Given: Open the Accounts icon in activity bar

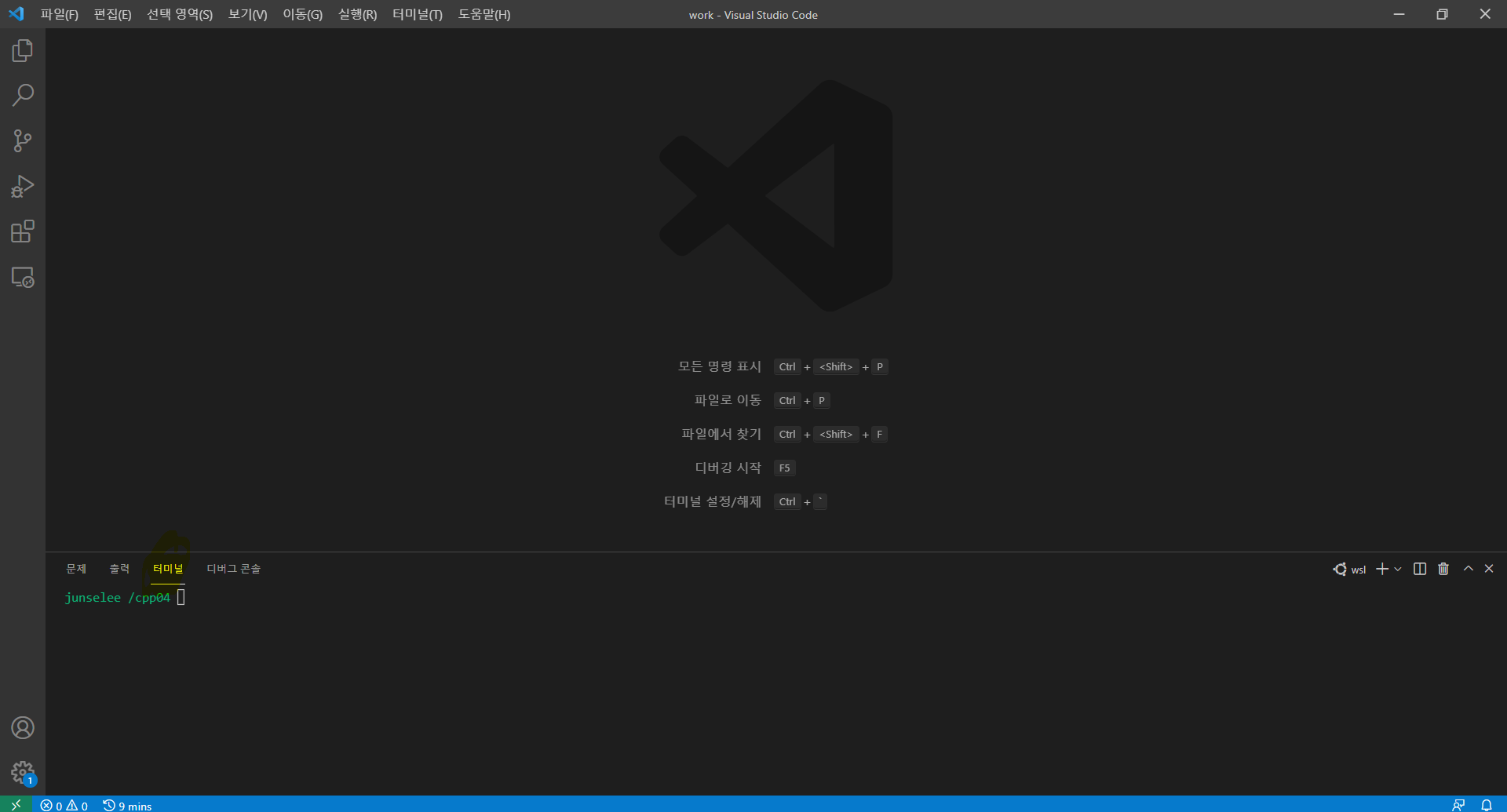Looking at the screenshot, I should [23, 728].
